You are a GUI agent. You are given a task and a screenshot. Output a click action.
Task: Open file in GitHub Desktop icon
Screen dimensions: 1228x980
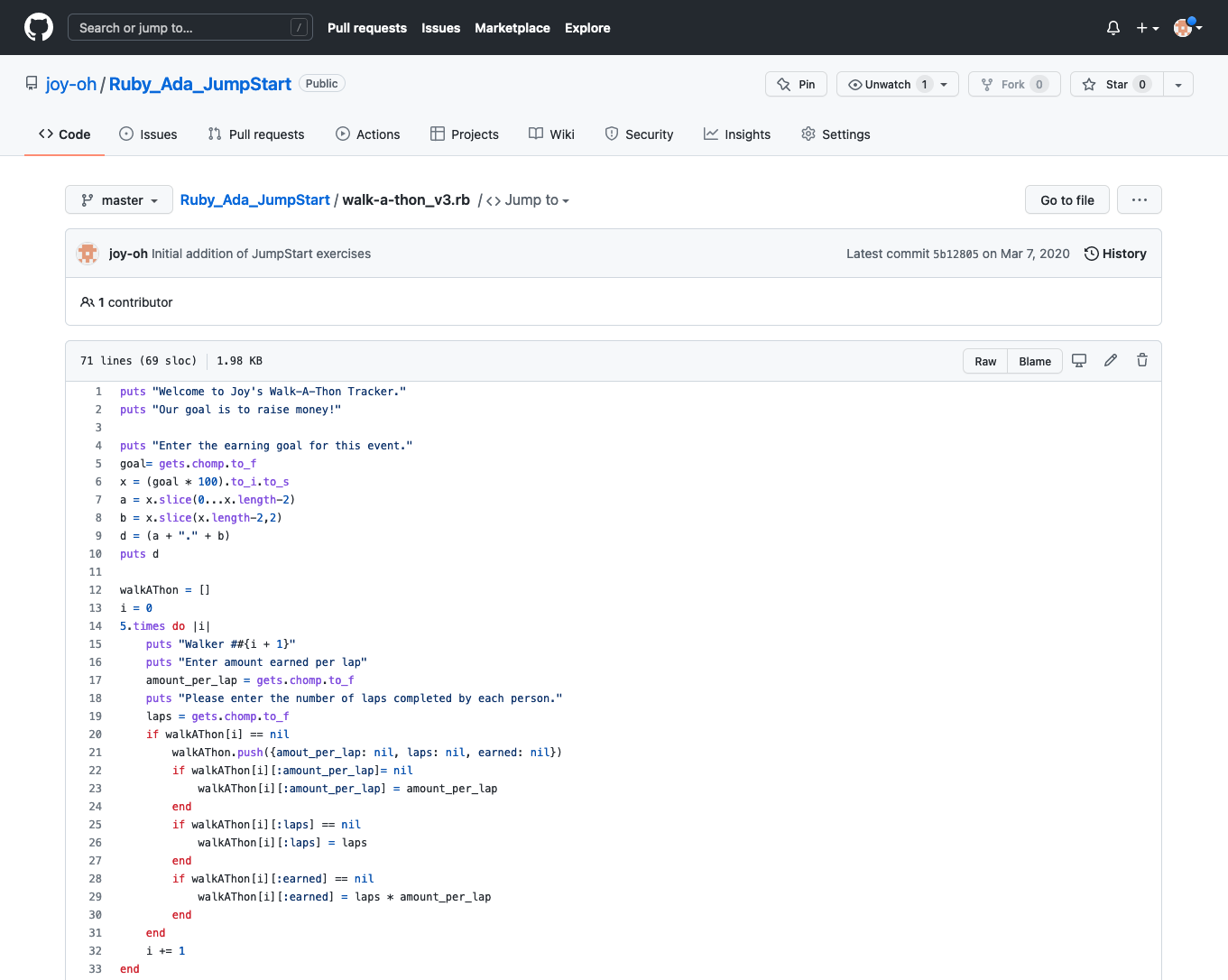tap(1079, 361)
